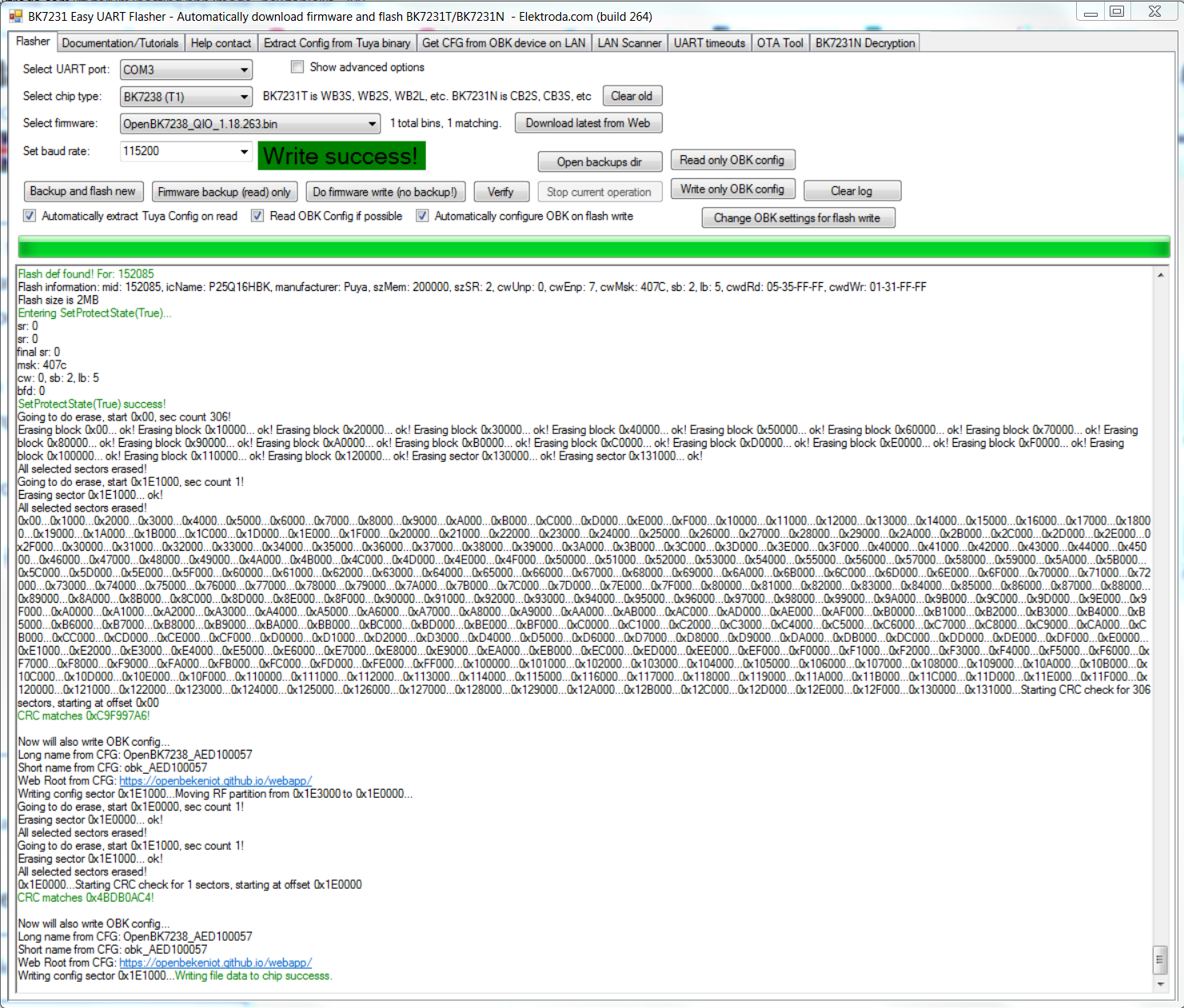Click Write only OBK config

point(732,189)
